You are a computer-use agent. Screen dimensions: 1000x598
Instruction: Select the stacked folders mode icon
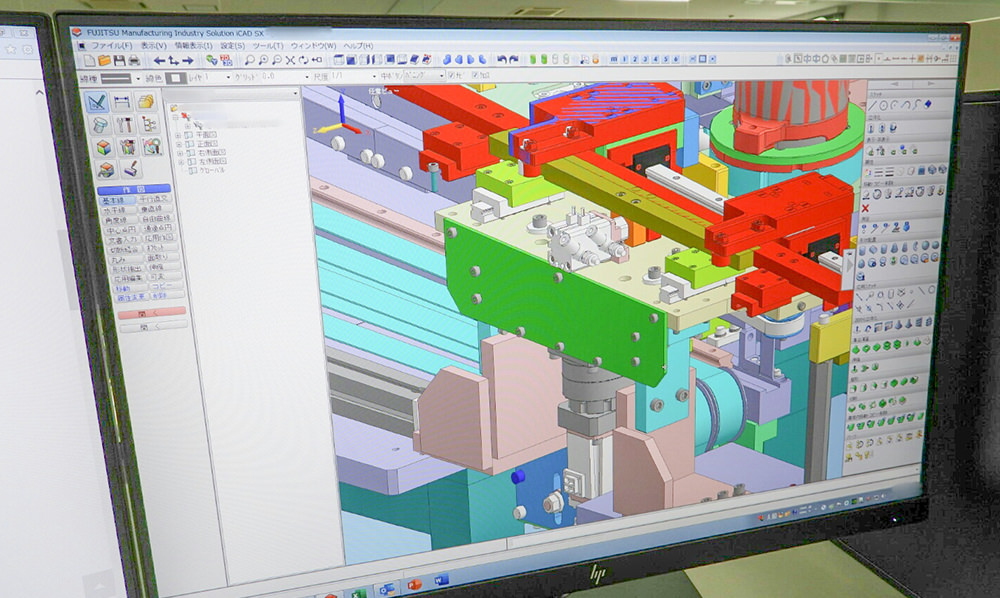[x=146, y=102]
